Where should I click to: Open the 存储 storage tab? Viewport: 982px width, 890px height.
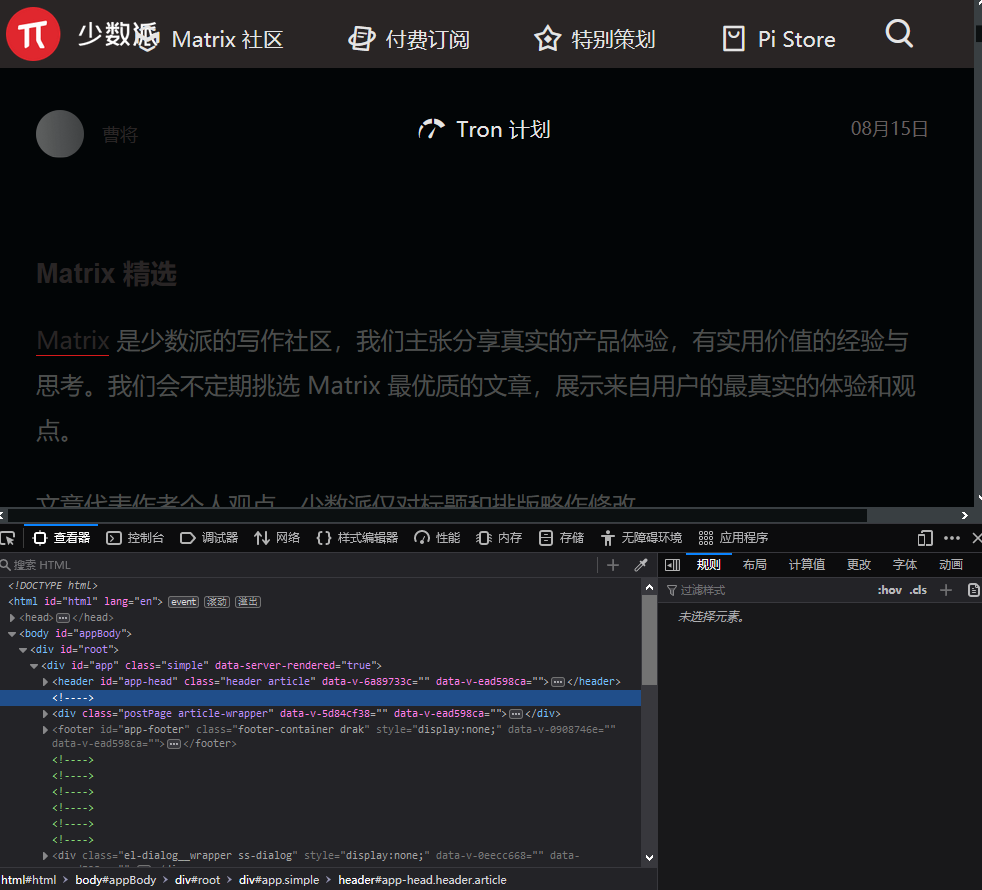tap(562, 538)
